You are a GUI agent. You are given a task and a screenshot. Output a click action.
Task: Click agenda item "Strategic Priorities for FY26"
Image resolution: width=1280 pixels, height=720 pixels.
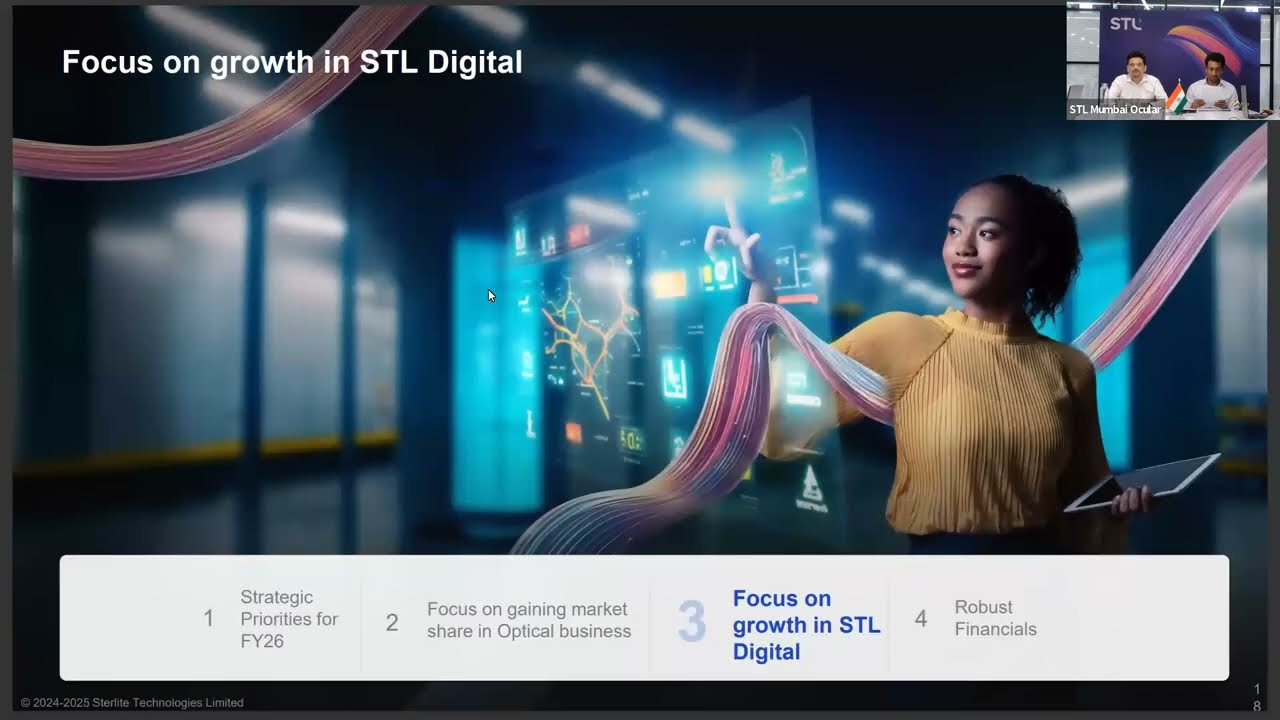click(x=289, y=619)
